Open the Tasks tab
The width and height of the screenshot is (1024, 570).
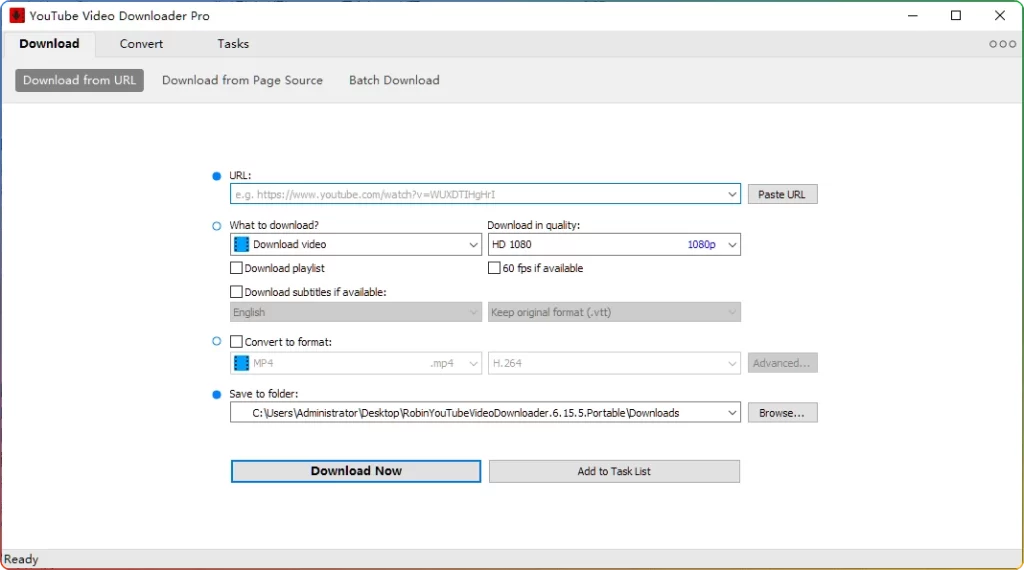pyautogui.click(x=233, y=44)
